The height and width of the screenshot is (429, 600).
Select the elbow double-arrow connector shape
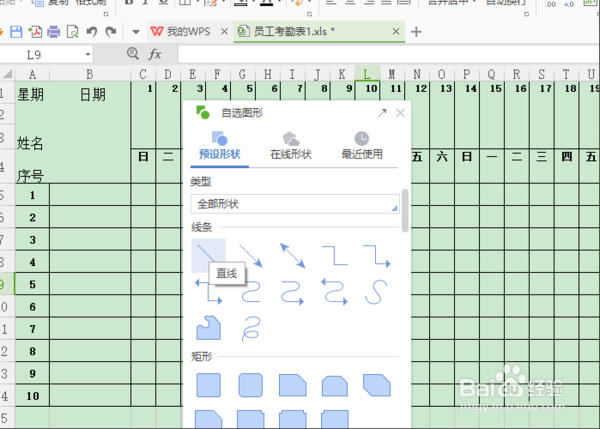(x=209, y=292)
